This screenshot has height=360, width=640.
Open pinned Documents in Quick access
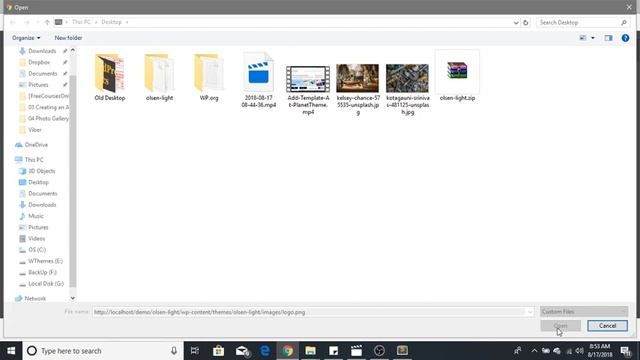click(42, 73)
